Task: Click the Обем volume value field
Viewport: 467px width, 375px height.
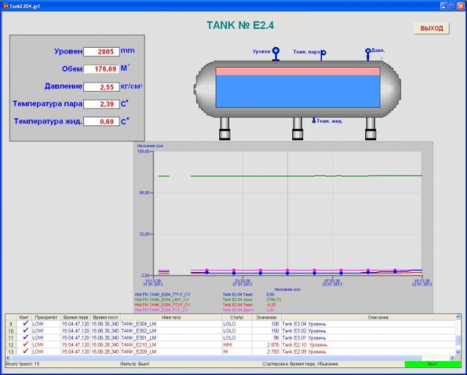Action: (x=101, y=69)
